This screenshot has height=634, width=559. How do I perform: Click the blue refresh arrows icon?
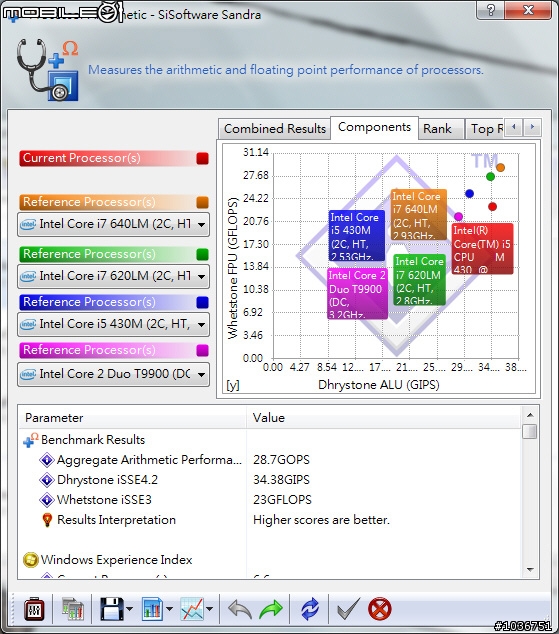(x=310, y=609)
